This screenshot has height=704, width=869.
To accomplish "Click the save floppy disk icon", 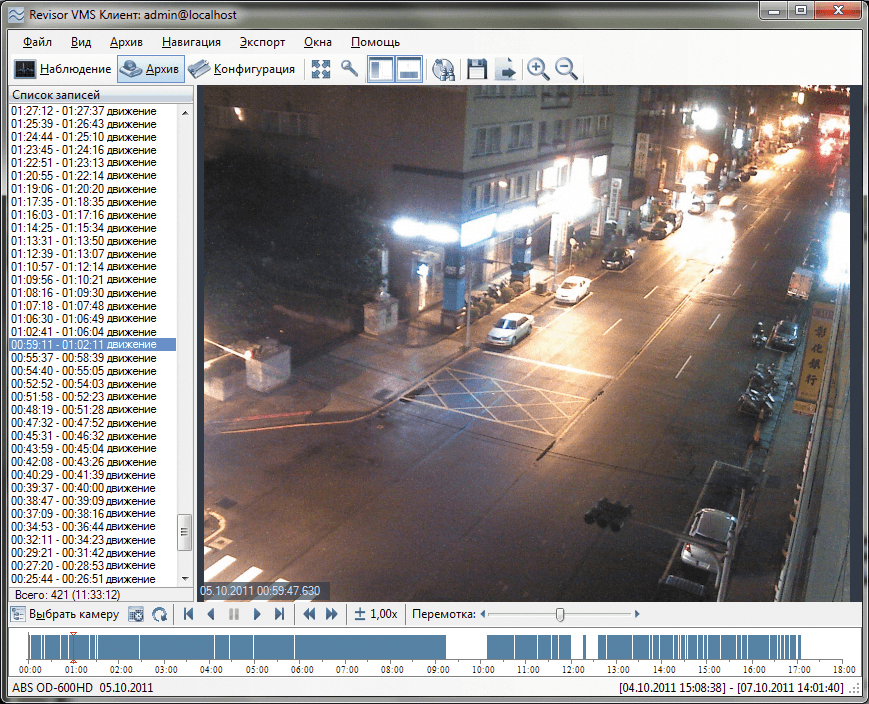I will click(x=477, y=69).
